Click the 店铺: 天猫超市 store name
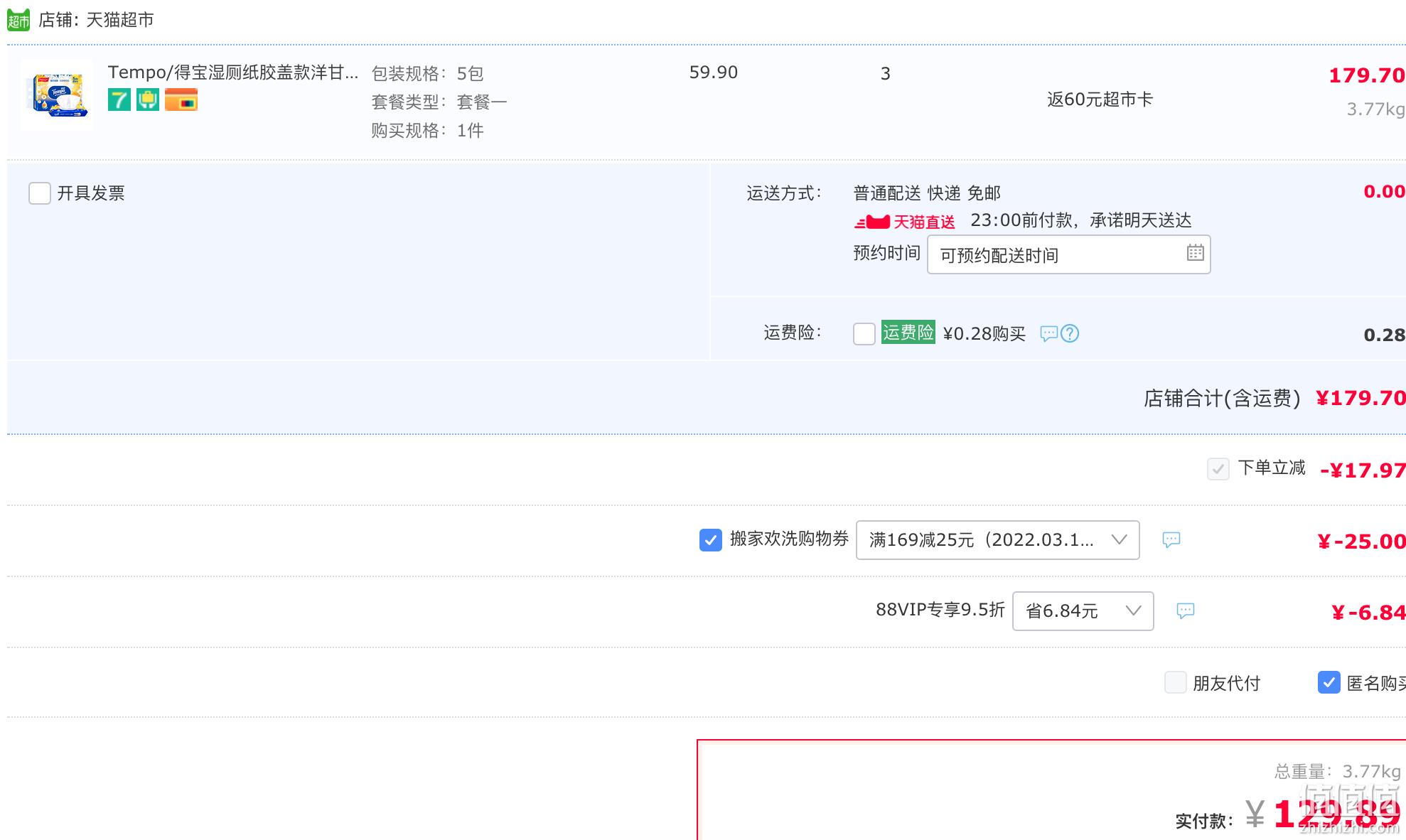Image resolution: width=1406 pixels, height=840 pixels. tap(96, 20)
